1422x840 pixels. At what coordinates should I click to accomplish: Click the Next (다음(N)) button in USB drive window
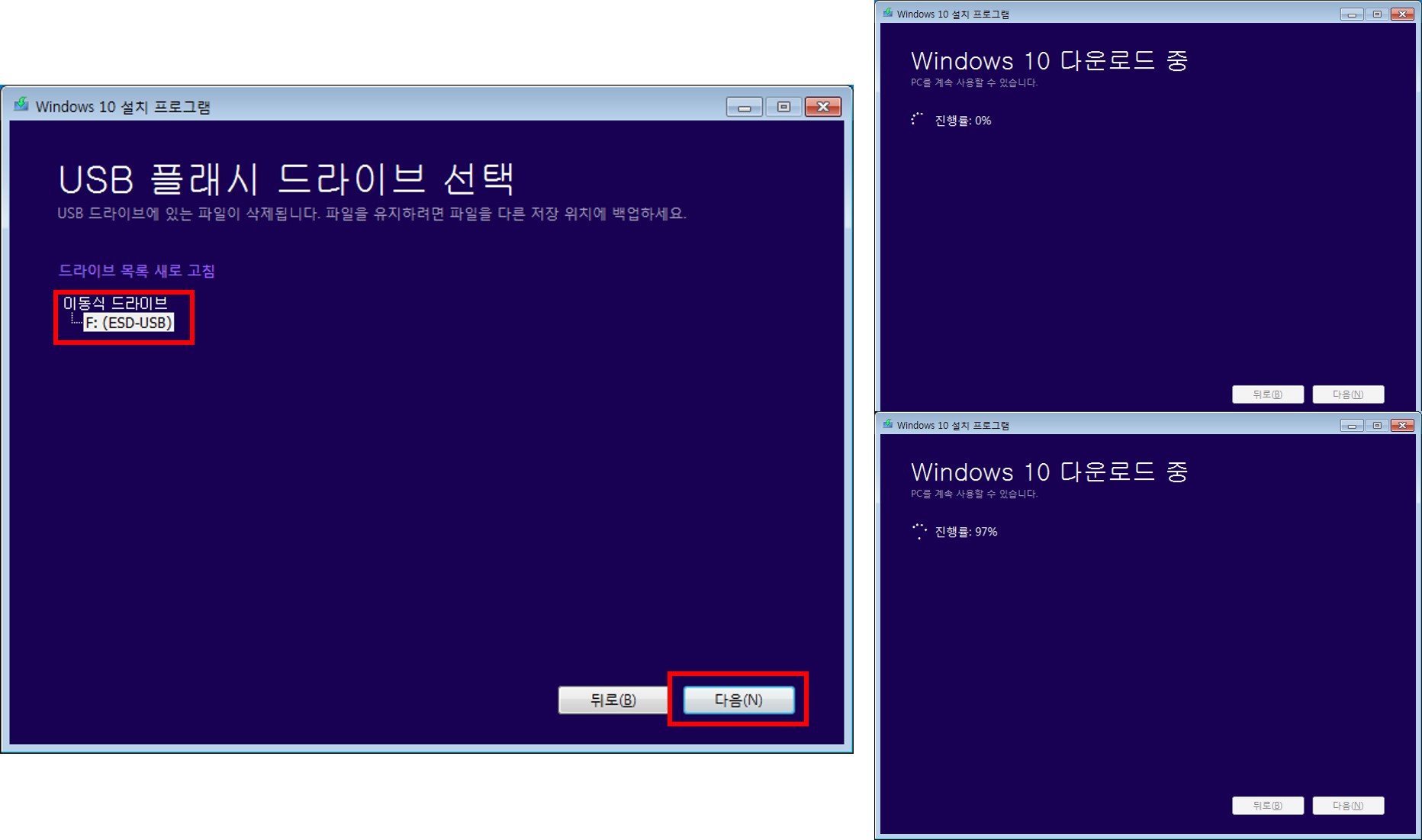click(x=738, y=700)
